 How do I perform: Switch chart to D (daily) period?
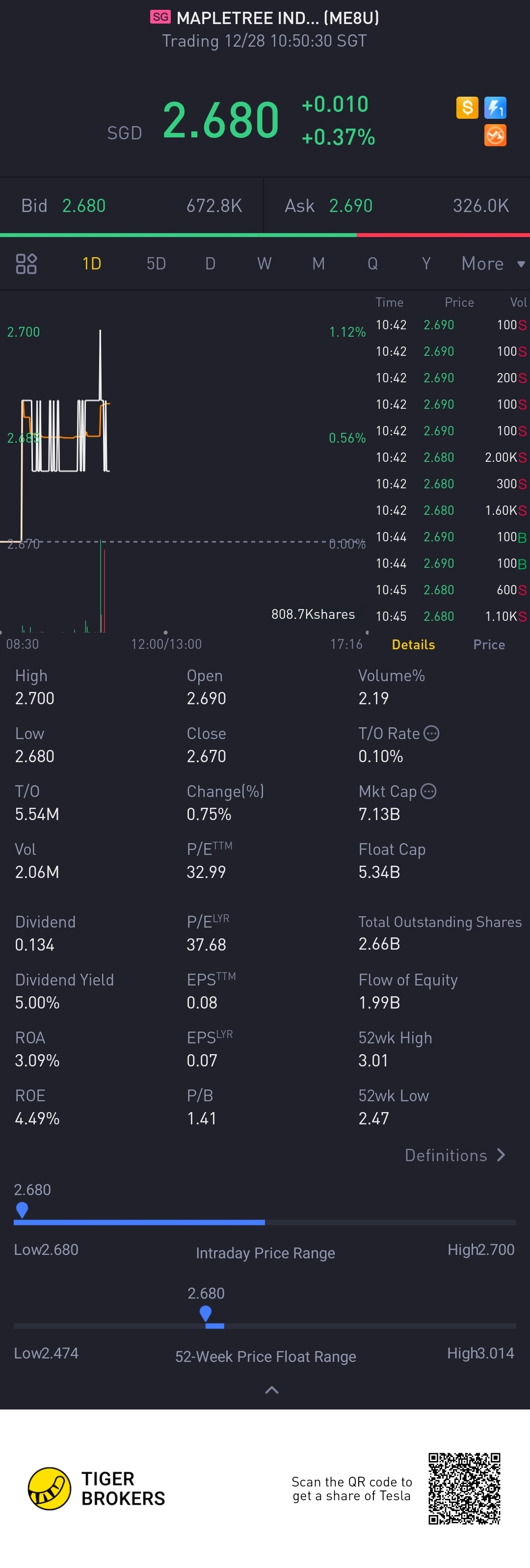click(211, 264)
